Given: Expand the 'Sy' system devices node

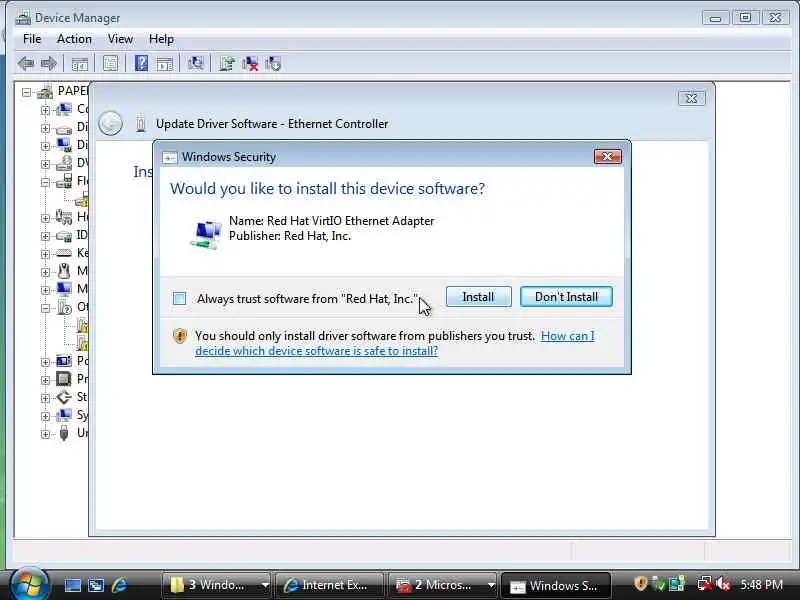Looking at the screenshot, I should (45, 416).
